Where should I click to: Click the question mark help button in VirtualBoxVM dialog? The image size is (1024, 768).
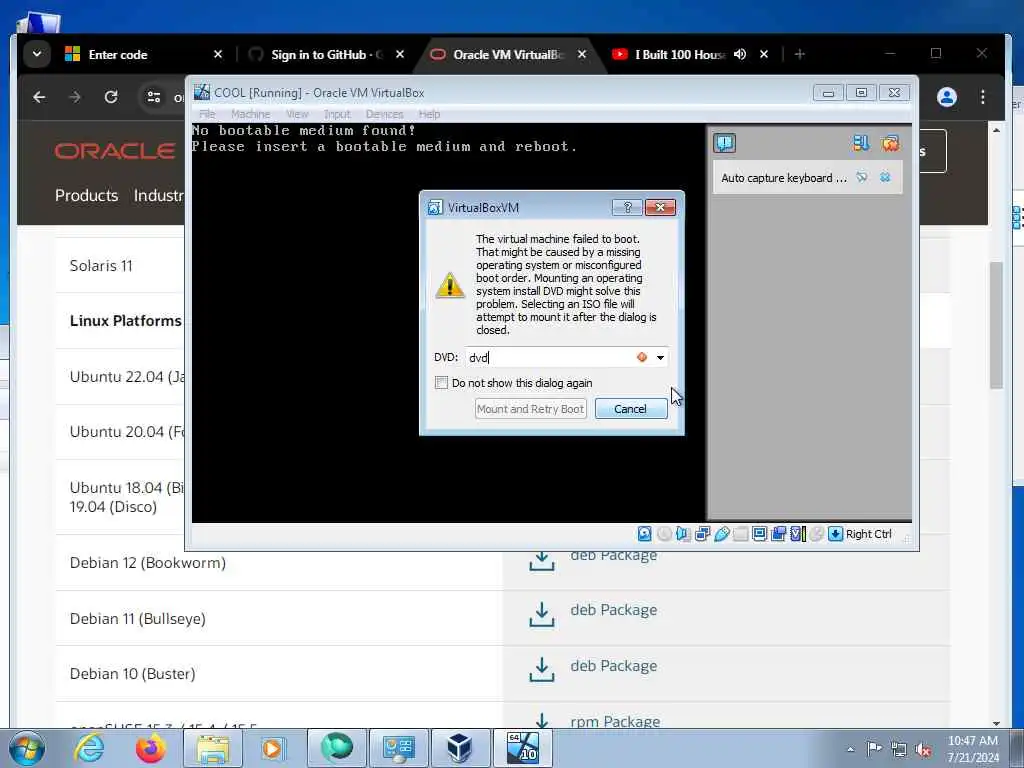[628, 207]
